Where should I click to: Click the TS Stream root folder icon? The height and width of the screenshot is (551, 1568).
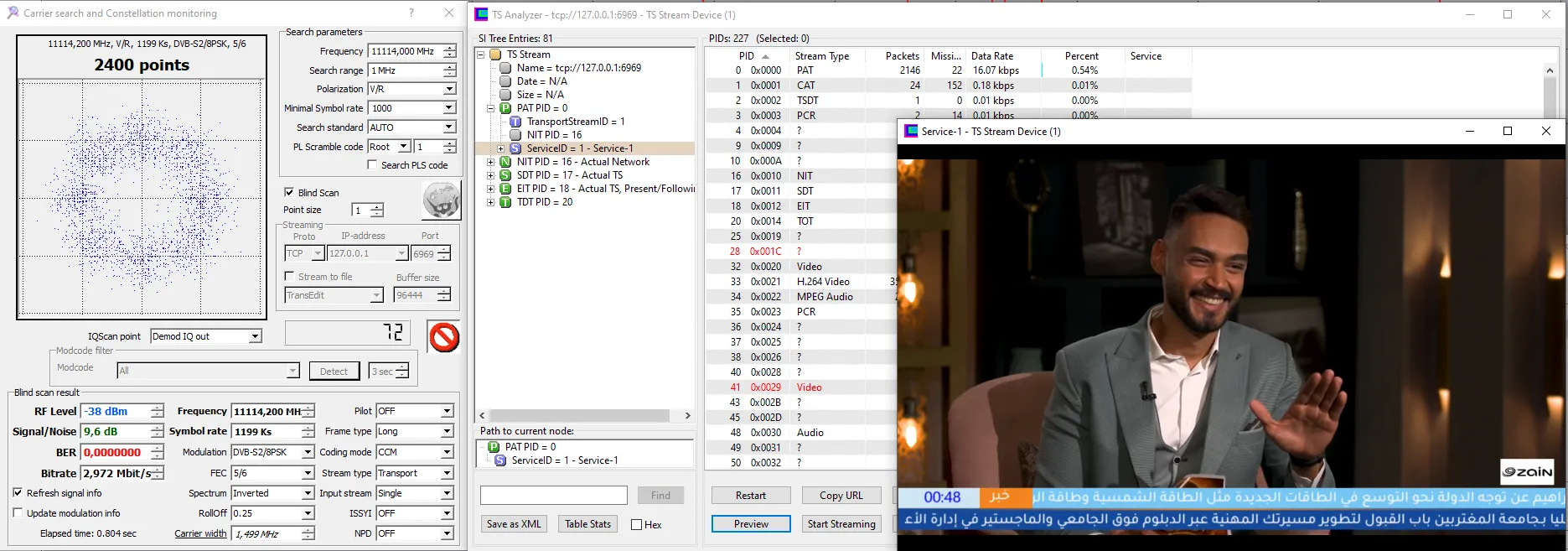pyautogui.click(x=495, y=55)
